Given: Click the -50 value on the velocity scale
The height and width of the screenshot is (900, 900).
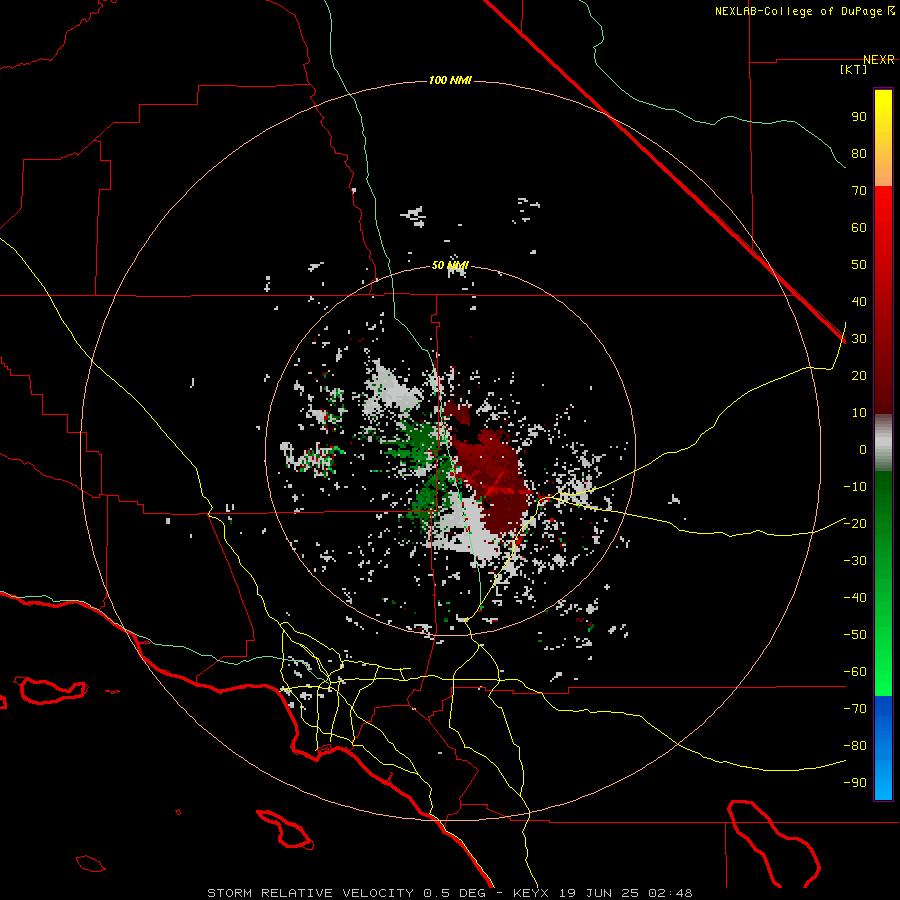Looking at the screenshot, I should [855, 635].
